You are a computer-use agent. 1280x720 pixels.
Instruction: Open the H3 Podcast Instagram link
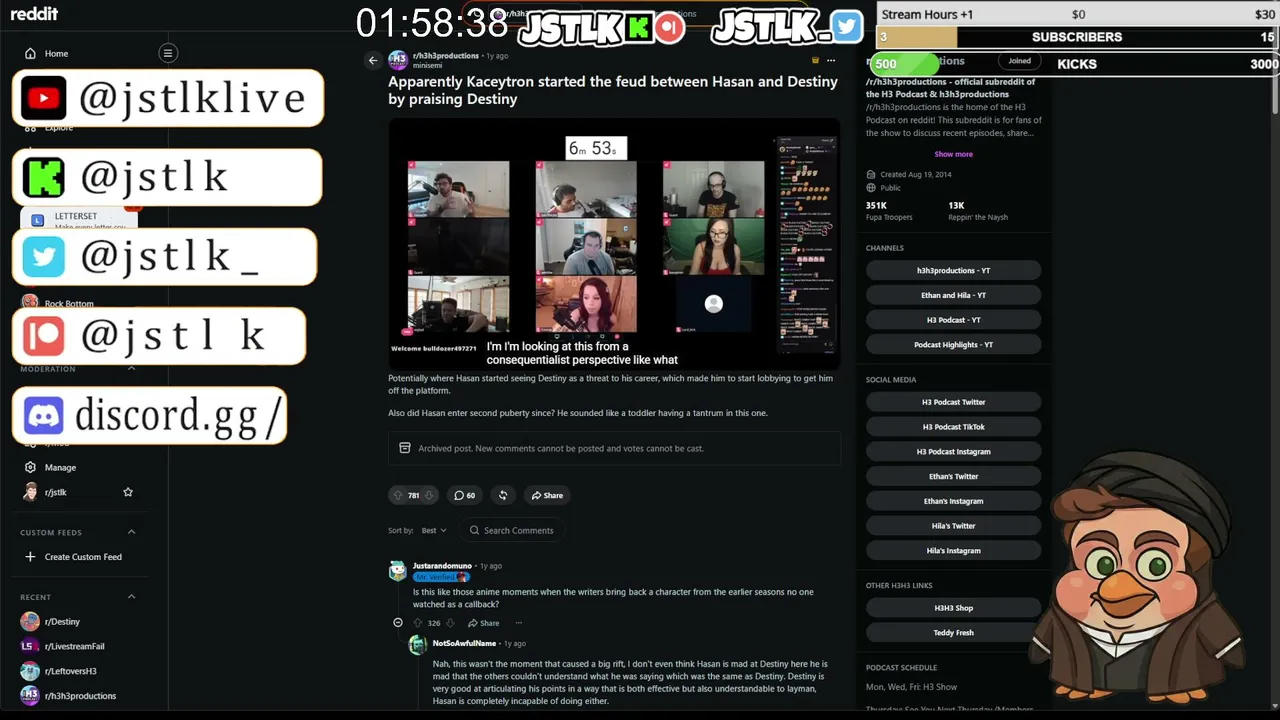(x=953, y=452)
